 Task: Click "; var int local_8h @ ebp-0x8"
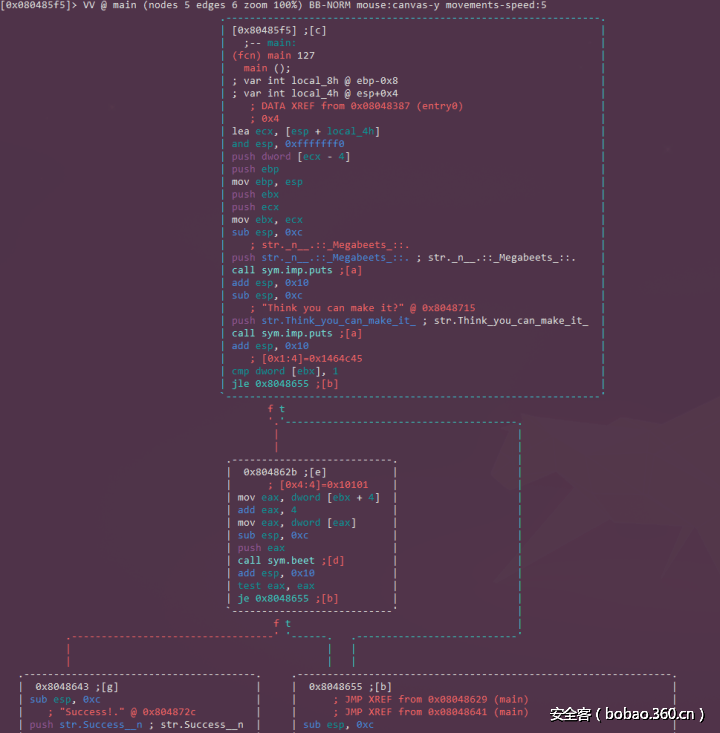pos(315,81)
